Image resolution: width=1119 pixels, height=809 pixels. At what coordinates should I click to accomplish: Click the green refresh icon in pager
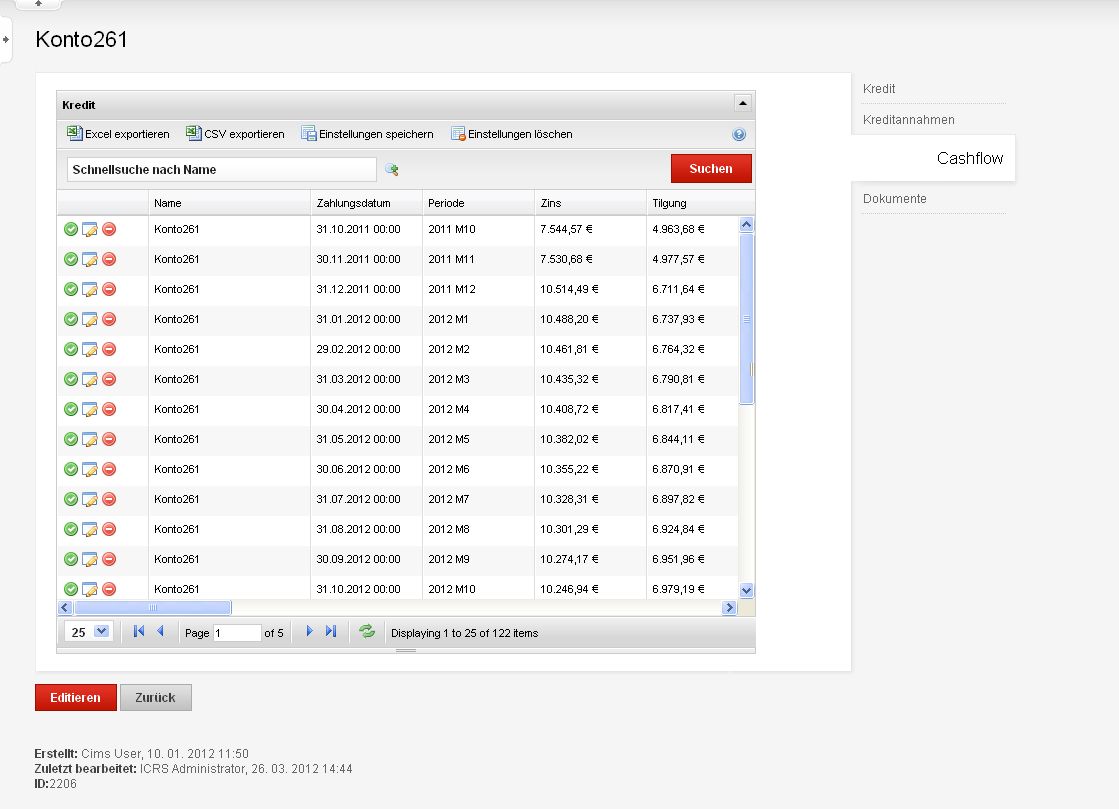(367, 631)
